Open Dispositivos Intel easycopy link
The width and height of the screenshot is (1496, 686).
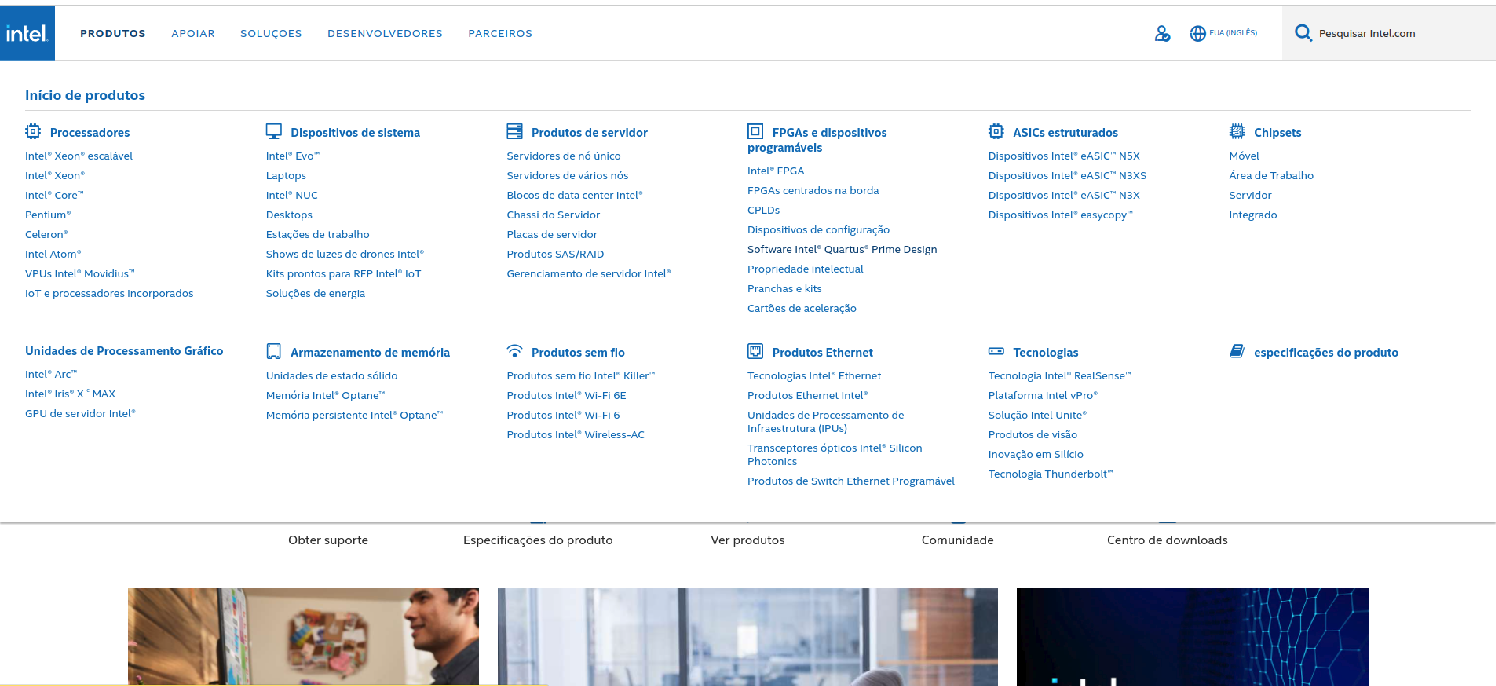[x=1061, y=215]
